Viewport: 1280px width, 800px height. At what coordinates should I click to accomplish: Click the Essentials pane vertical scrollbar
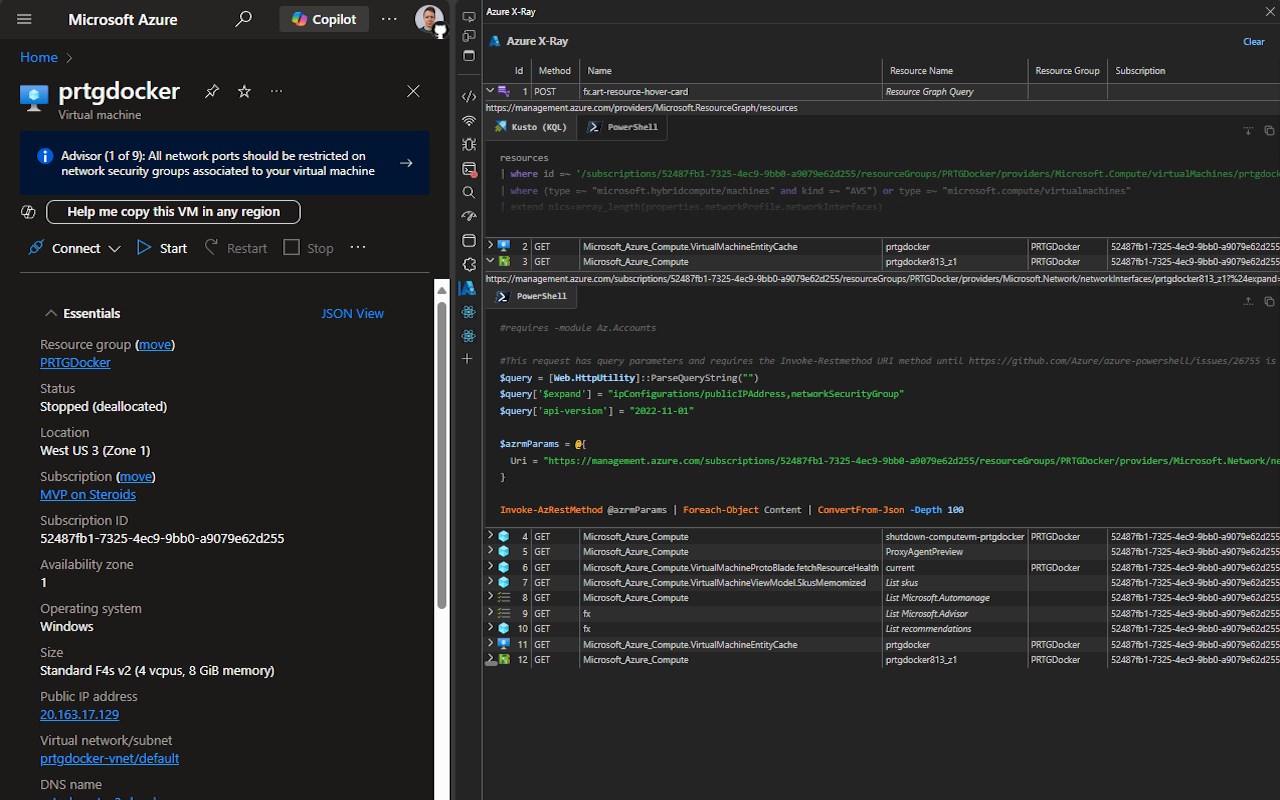point(441,450)
